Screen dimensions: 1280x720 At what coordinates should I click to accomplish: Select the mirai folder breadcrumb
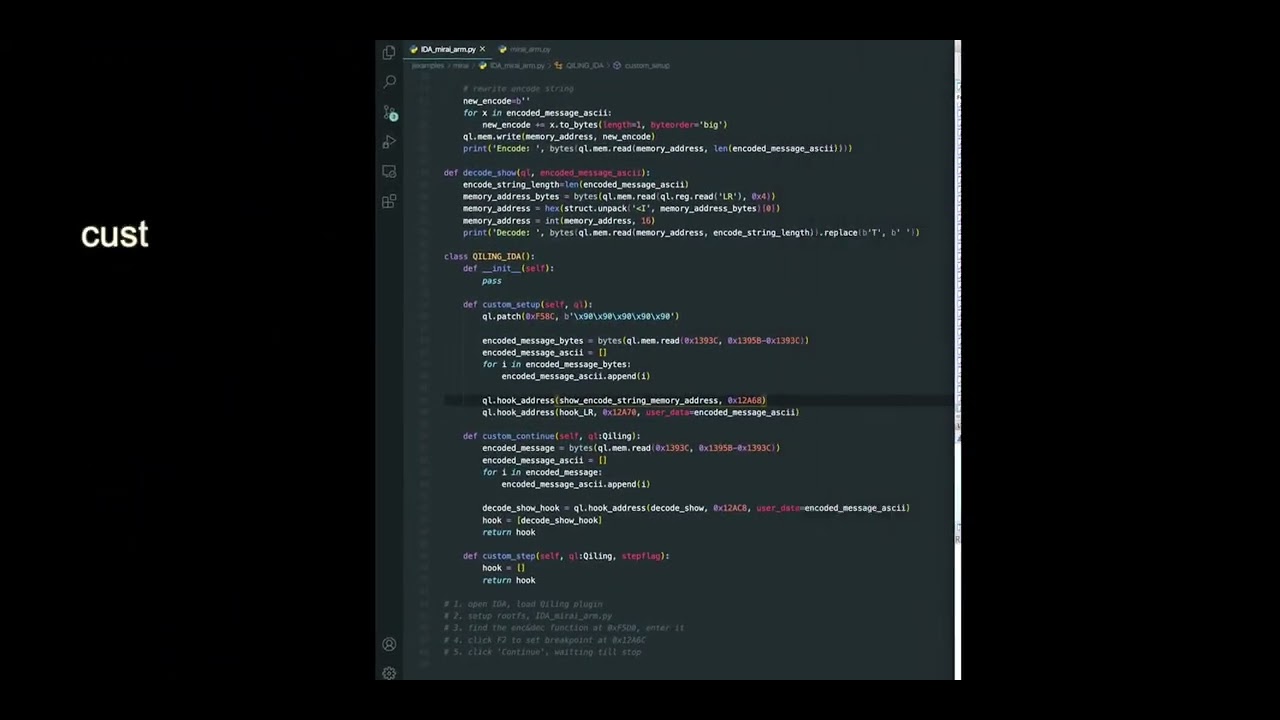pos(460,65)
